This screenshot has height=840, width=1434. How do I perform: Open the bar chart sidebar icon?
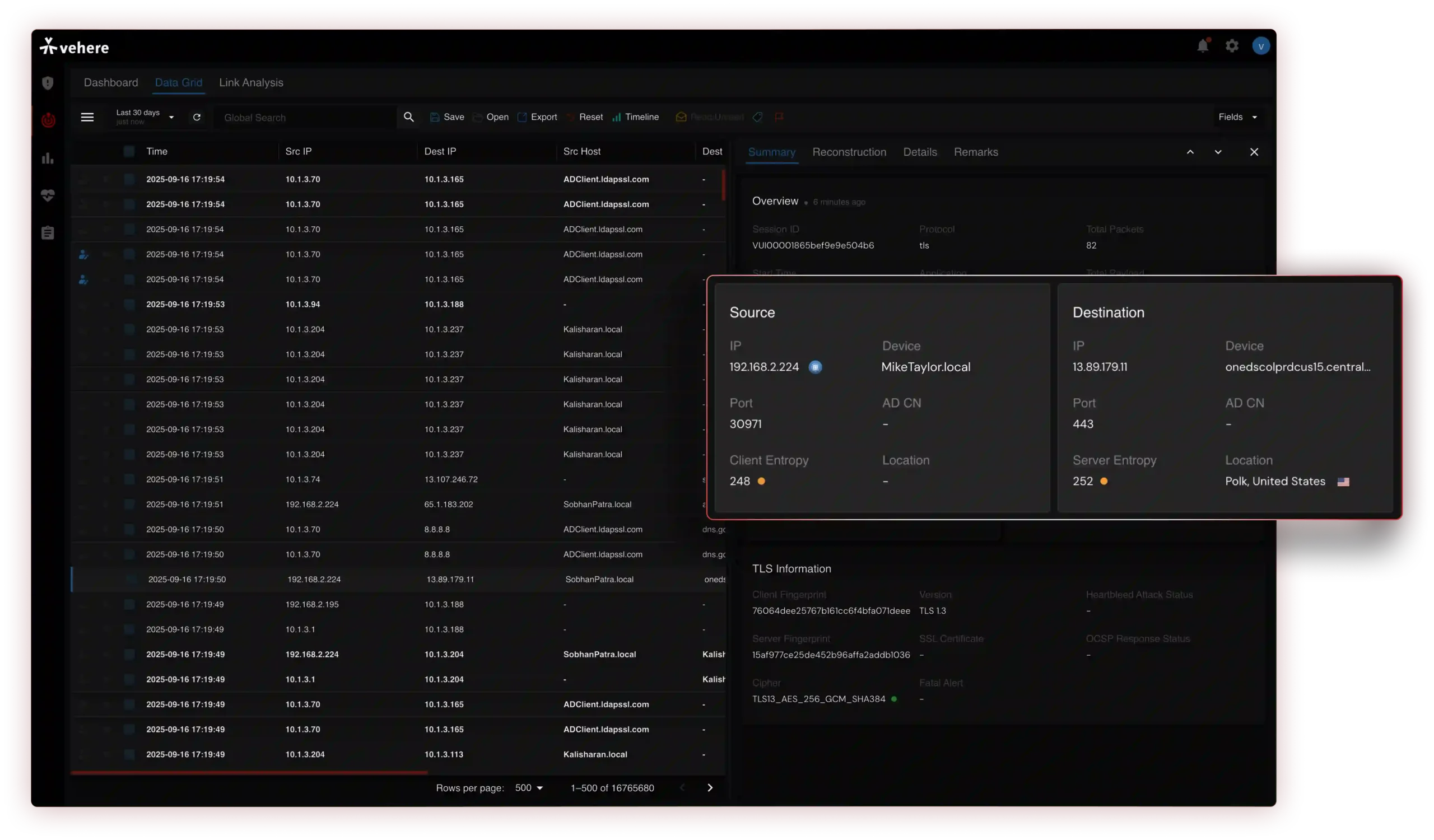[x=48, y=158]
